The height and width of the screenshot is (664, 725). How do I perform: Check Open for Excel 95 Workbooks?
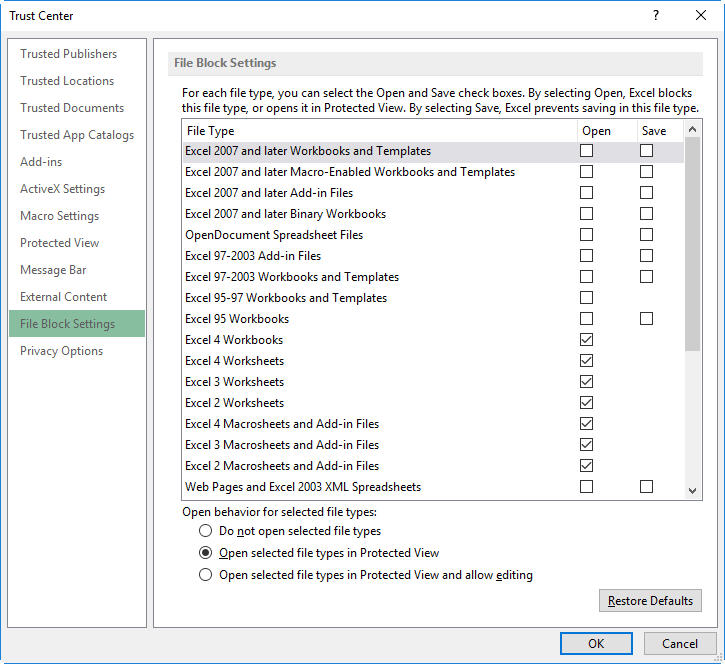(x=586, y=319)
